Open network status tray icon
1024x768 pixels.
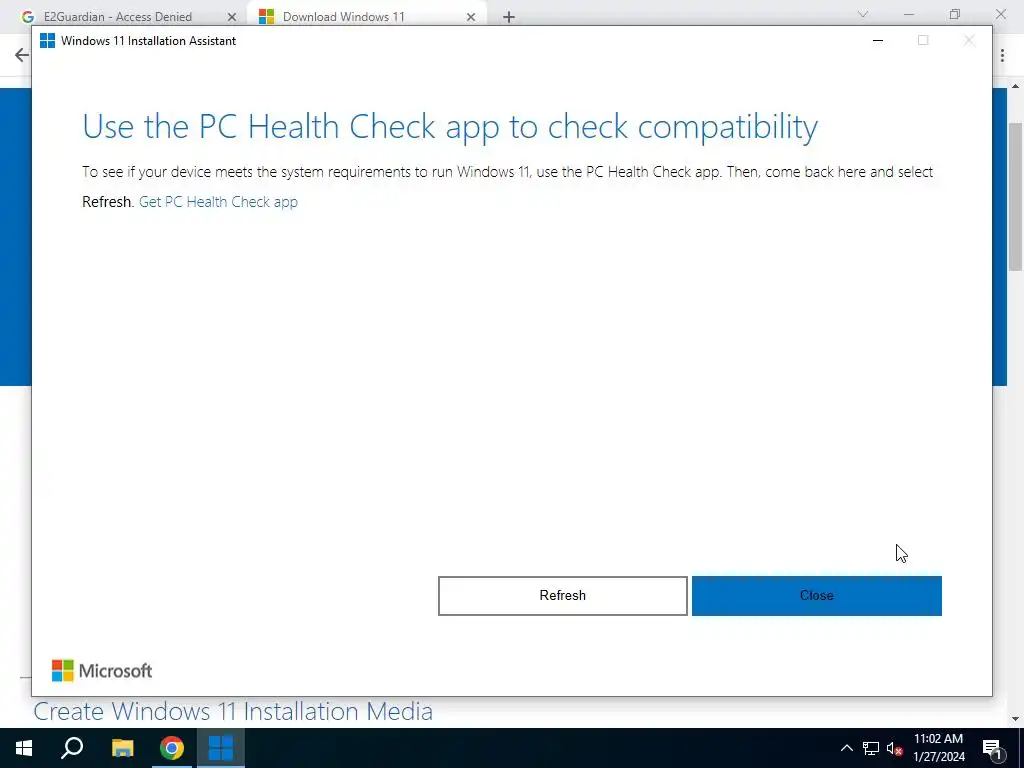[871, 748]
